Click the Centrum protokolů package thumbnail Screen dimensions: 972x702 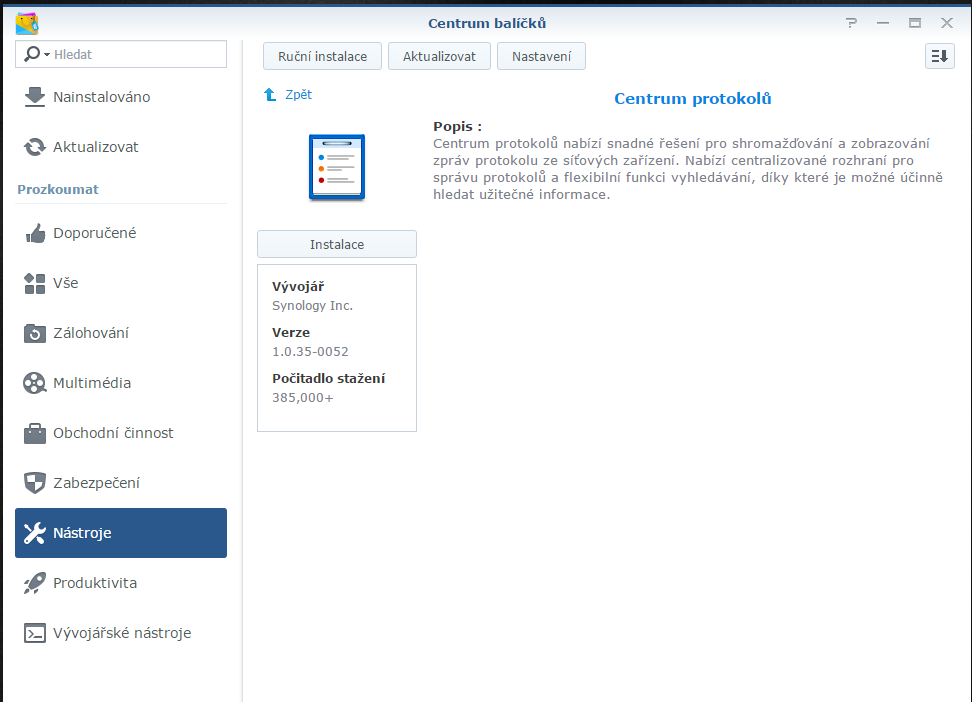pos(337,167)
